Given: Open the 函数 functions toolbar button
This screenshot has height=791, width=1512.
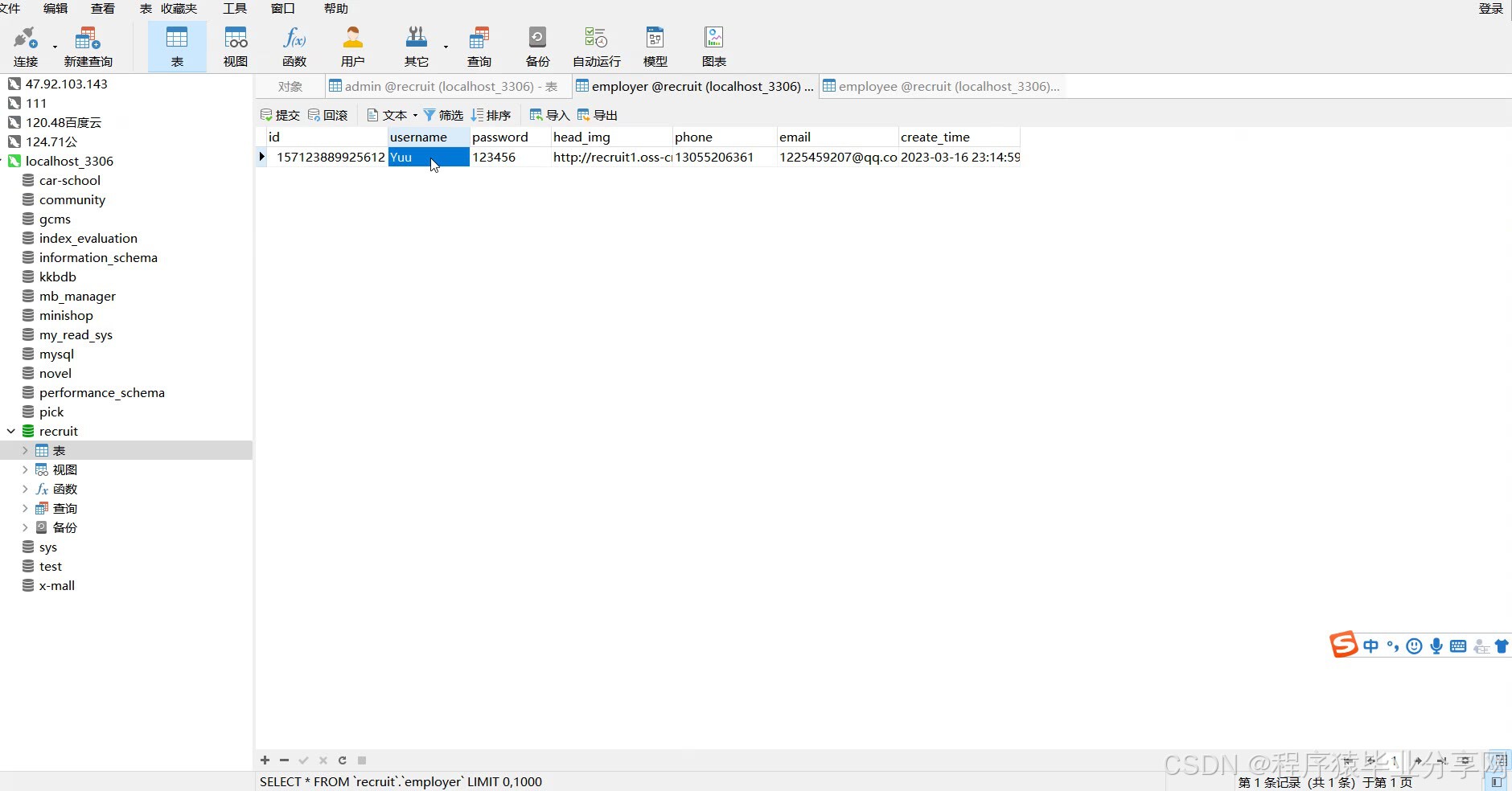Looking at the screenshot, I should [x=294, y=47].
